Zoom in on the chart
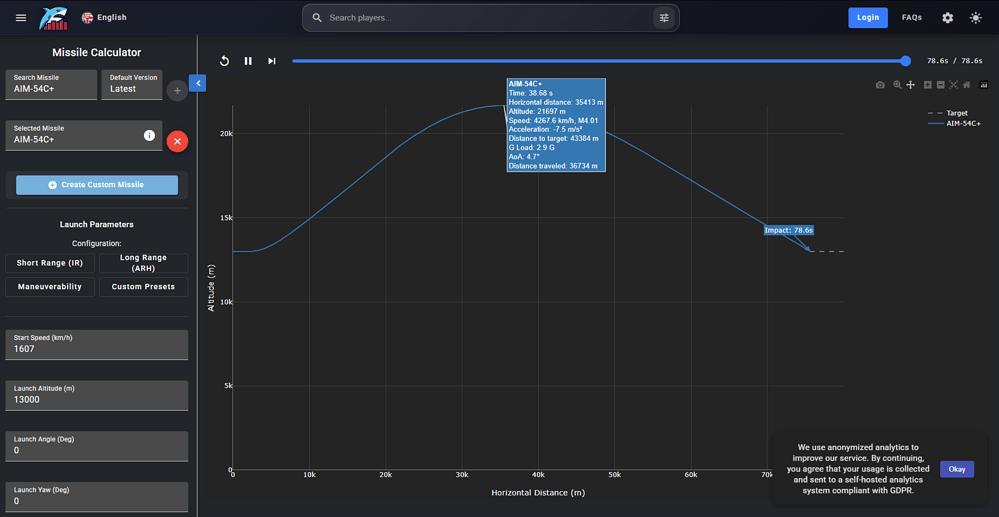 (928, 85)
